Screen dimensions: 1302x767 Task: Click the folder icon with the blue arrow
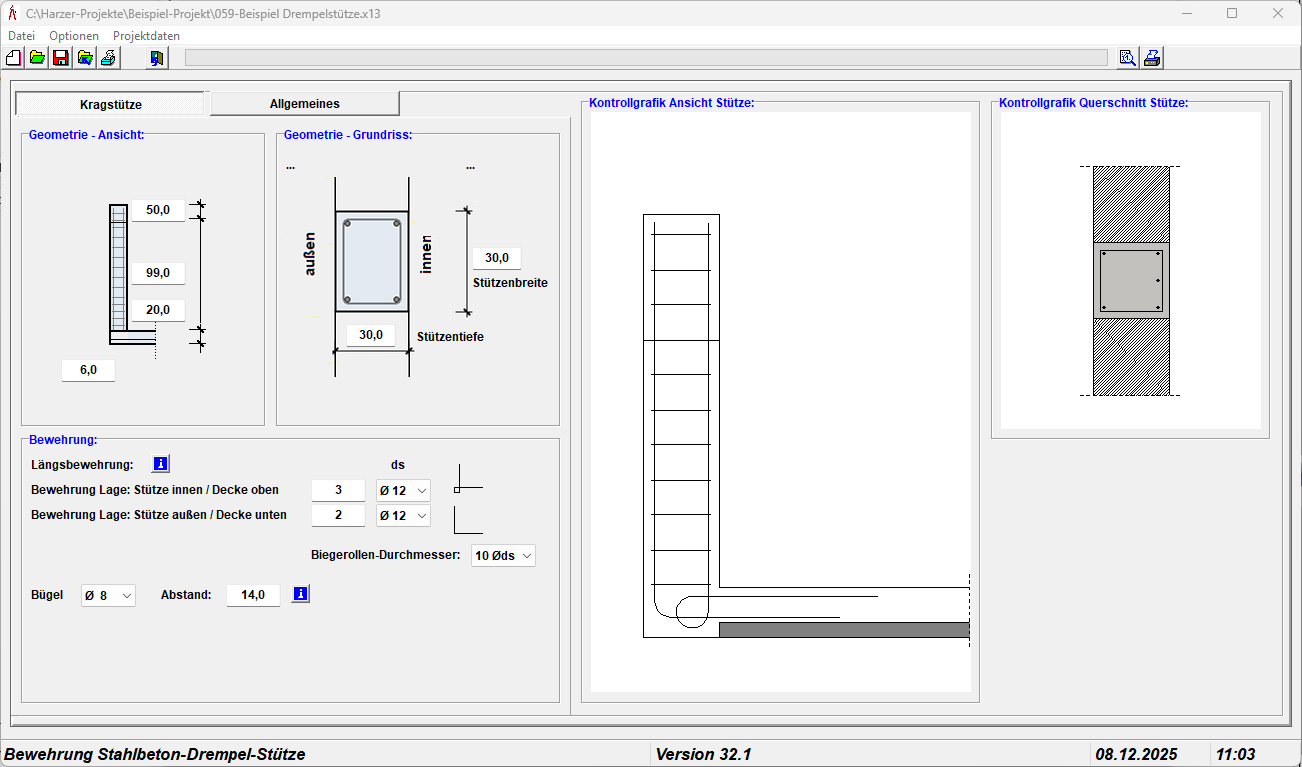pos(85,58)
